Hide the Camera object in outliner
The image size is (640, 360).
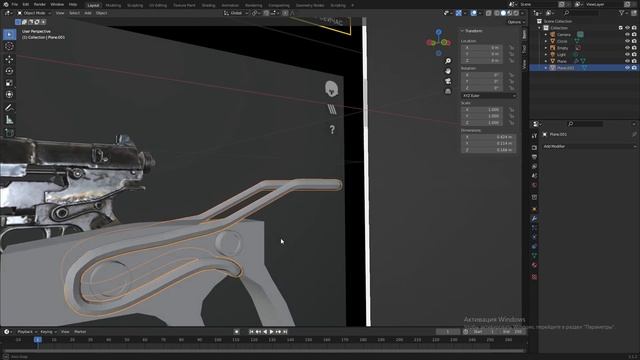tap(627, 35)
